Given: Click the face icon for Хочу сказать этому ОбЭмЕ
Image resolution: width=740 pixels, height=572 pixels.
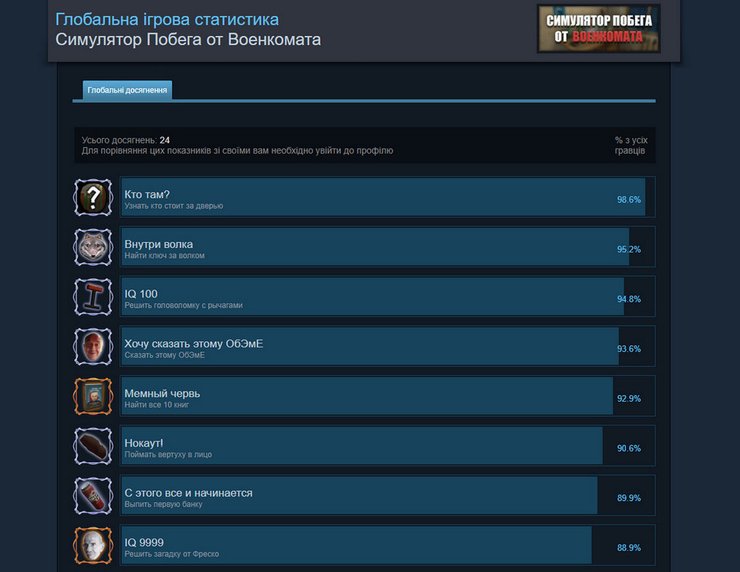Looking at the screenshot, I should pos(93,346).
